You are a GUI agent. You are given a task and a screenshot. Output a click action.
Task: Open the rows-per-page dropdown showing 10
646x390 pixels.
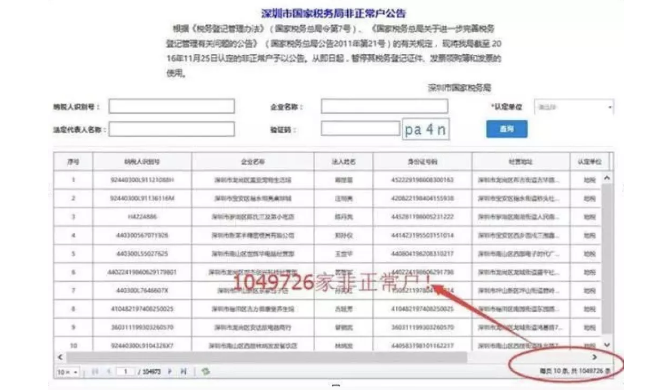coord(68,372)
